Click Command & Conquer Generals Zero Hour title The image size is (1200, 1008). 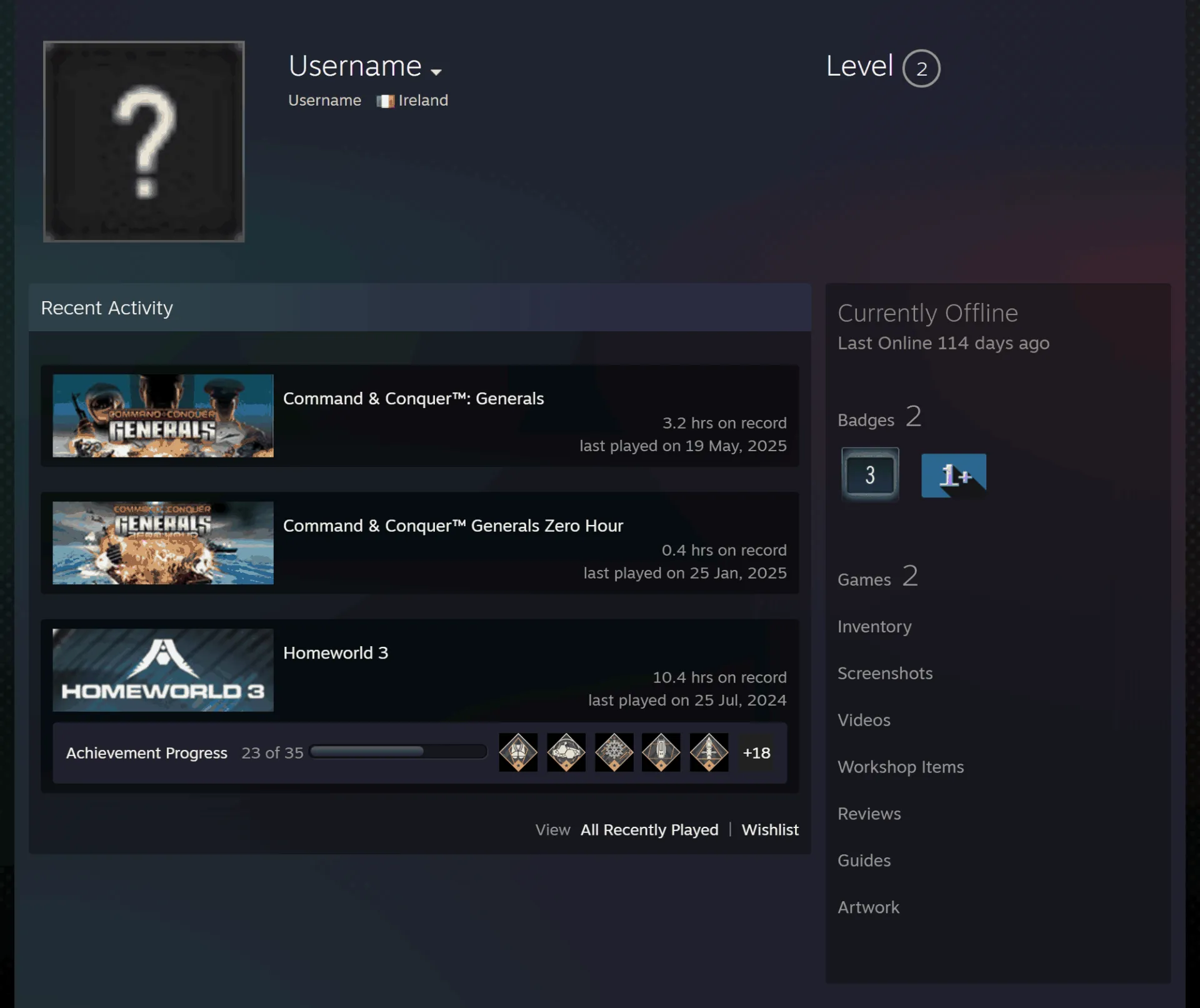pos(453,526)
